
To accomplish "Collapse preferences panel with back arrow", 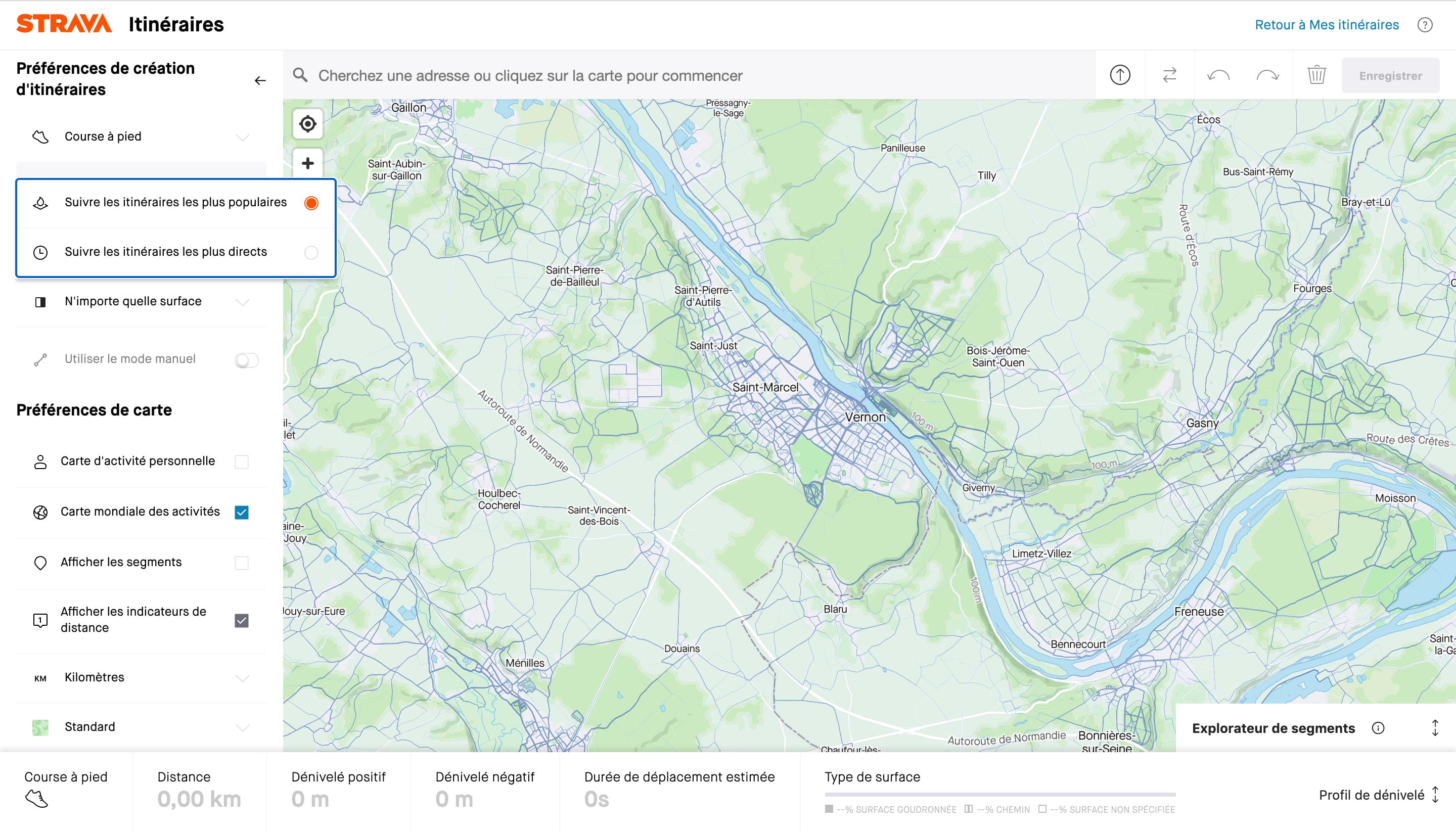I will pyautogui.click(x=260, y=80).
